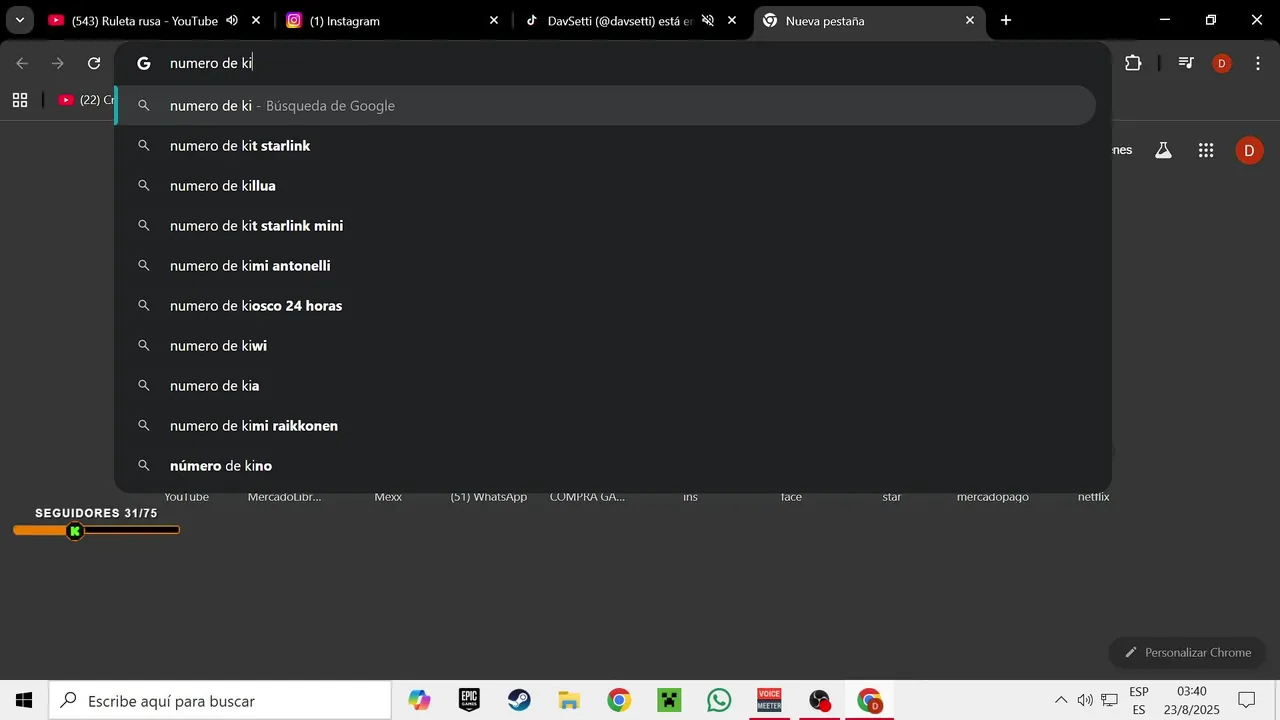
Task: Open the Google apps grid
Action: [x=1206, y=150]
